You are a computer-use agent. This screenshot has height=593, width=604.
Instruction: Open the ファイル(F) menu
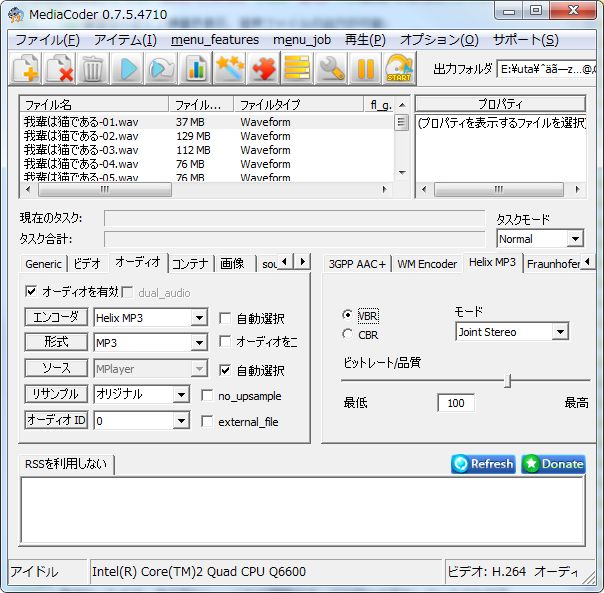[47, 40]
